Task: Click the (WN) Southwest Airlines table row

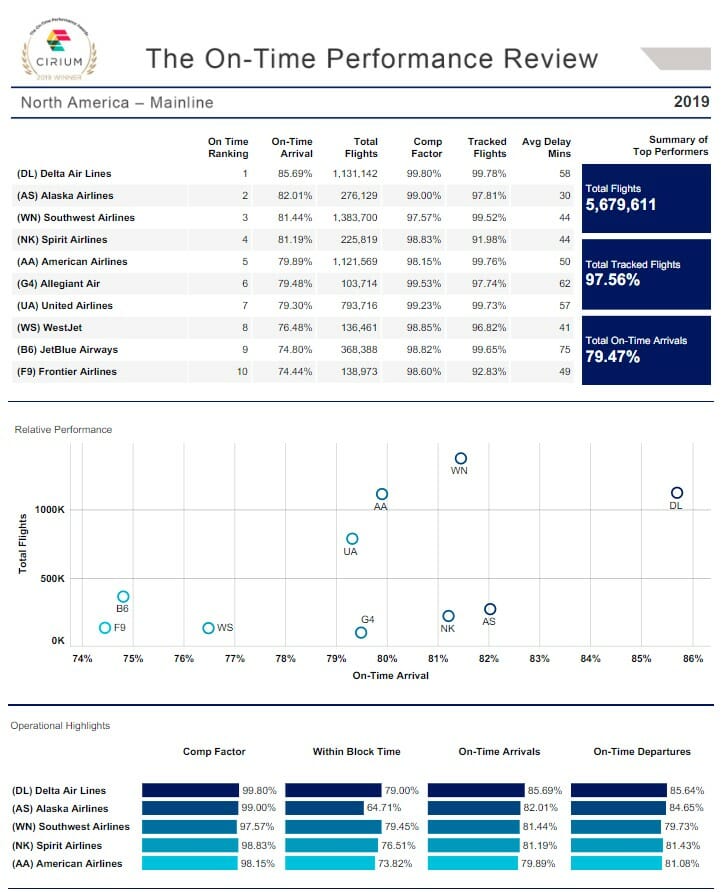Action: tap(292, 217)
